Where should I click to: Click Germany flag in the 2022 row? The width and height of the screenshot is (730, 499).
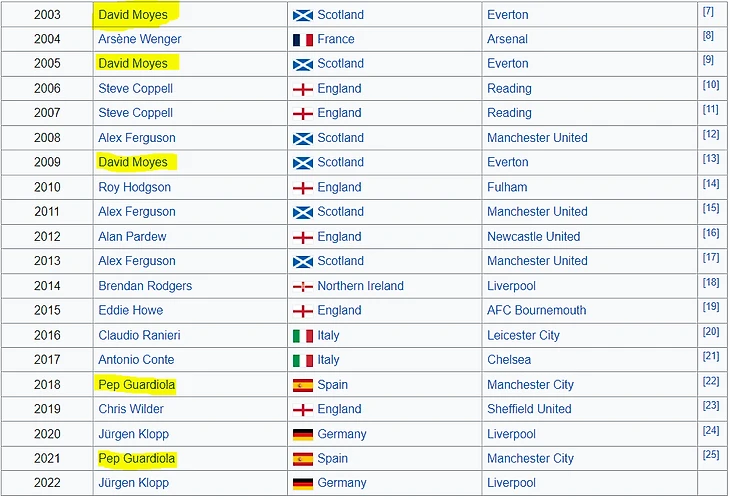pyautogui.click(x=302, y=483)
